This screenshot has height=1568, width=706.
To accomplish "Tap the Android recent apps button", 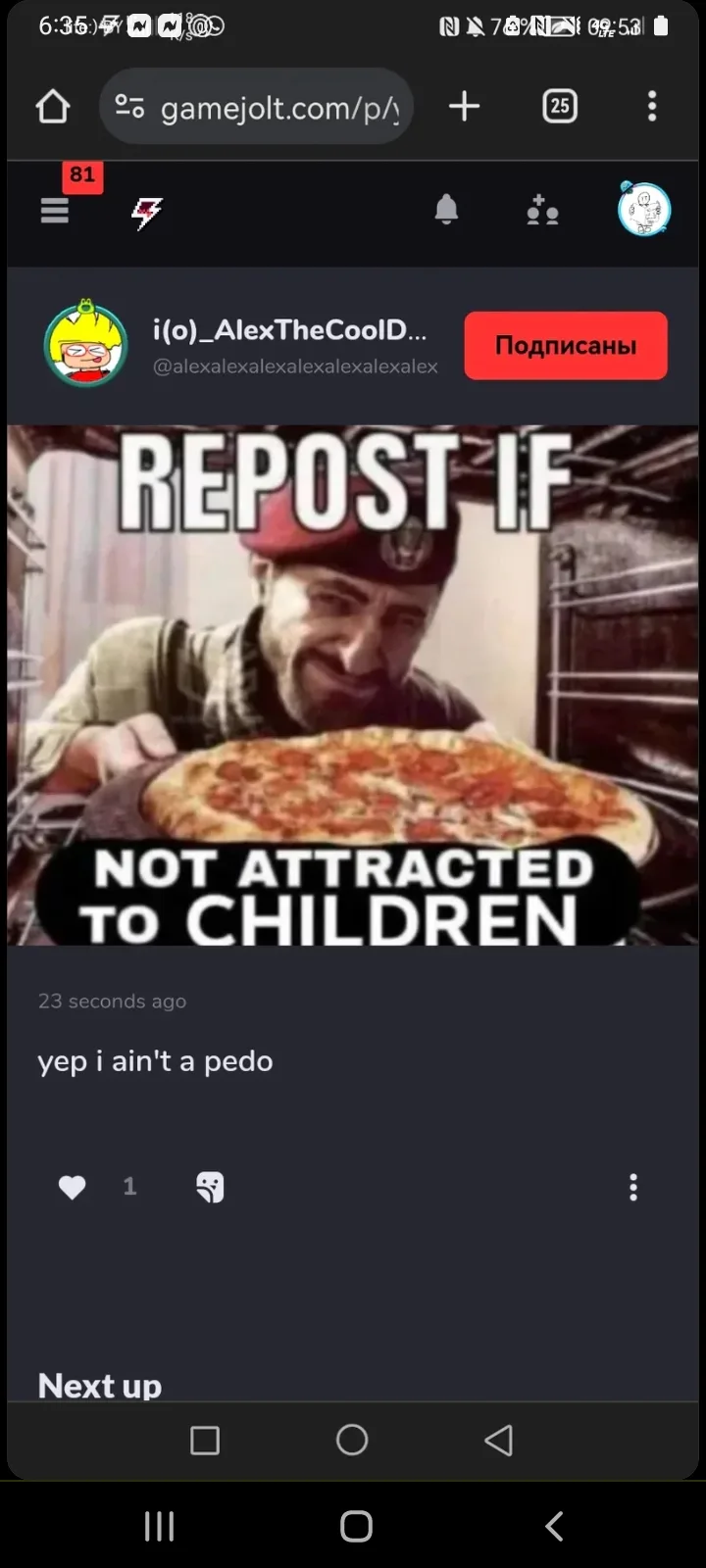I will 160,1526.
